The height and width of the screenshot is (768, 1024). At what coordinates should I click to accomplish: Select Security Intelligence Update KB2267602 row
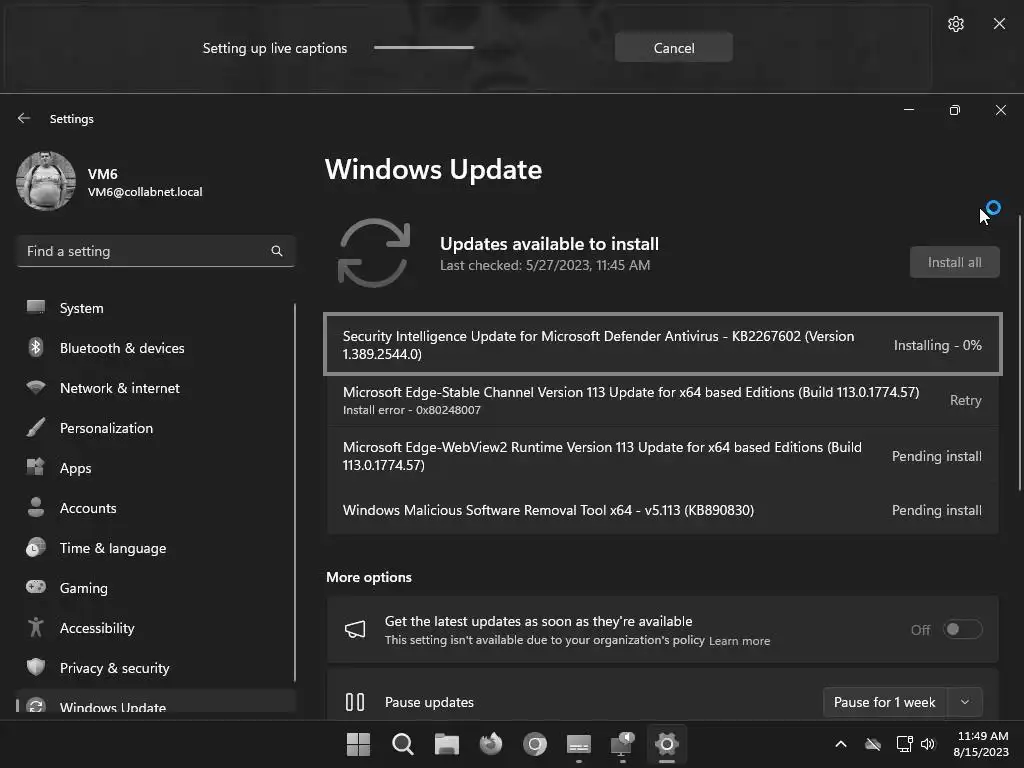point(663,345)
